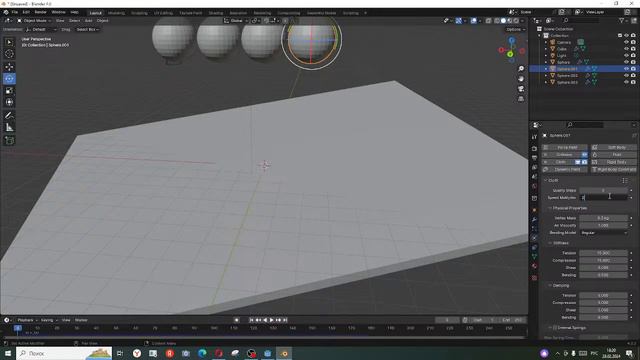This screenshot has height=360, width=640.
Task: Click the Fluid physics button
Action: click(x=614, y=155)
